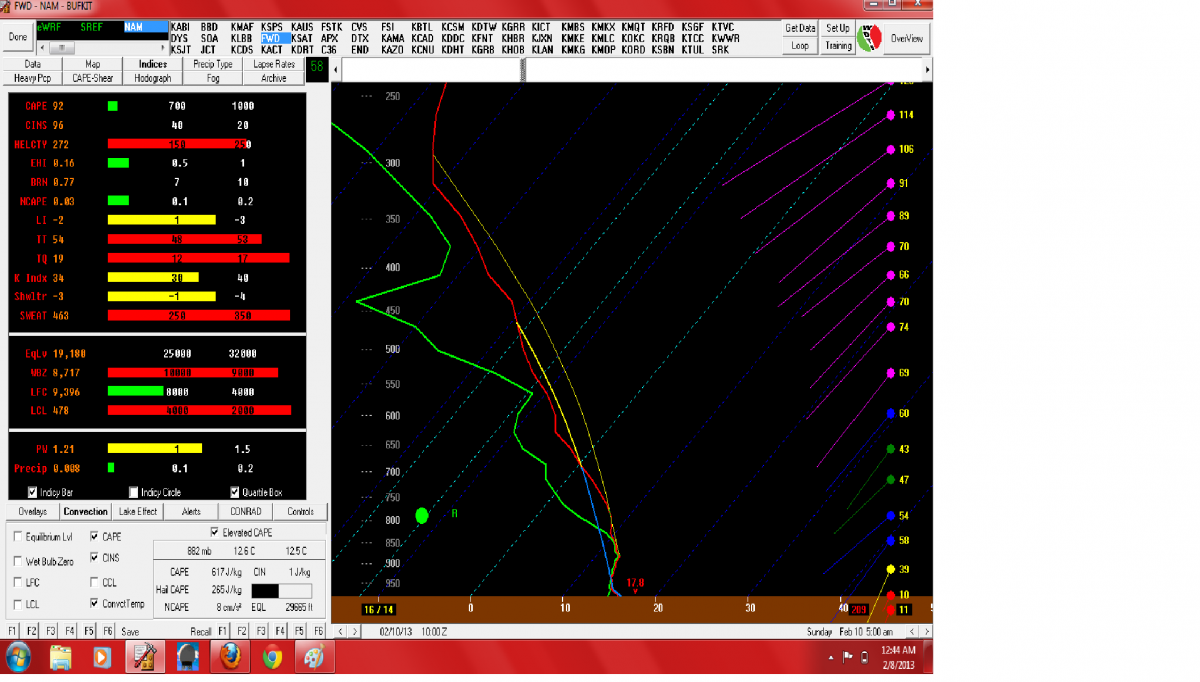Select the Data tab
The width and height of the screenshot is (1200, 682).
point(33,64)
